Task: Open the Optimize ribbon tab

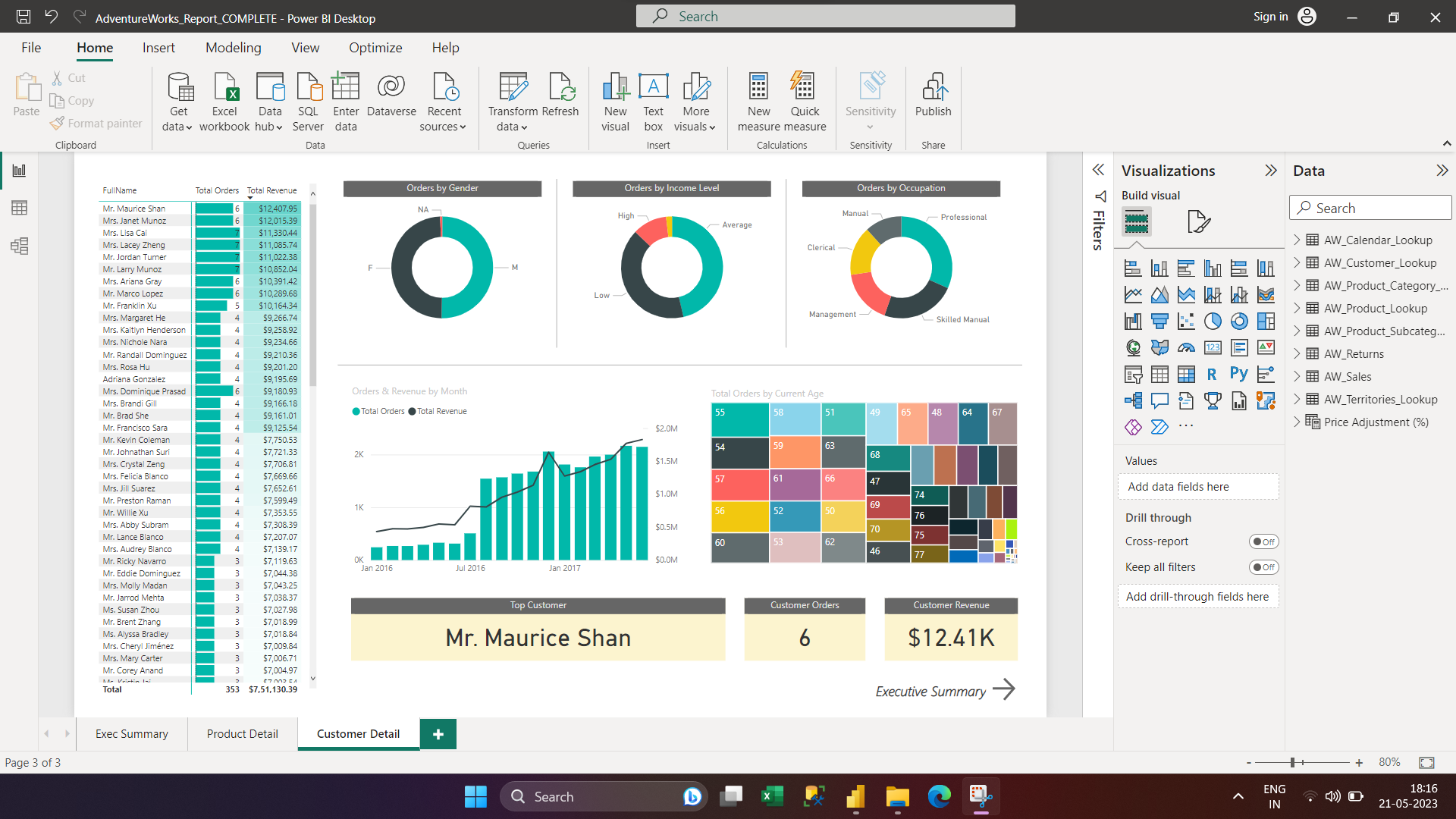Action: 375,48
